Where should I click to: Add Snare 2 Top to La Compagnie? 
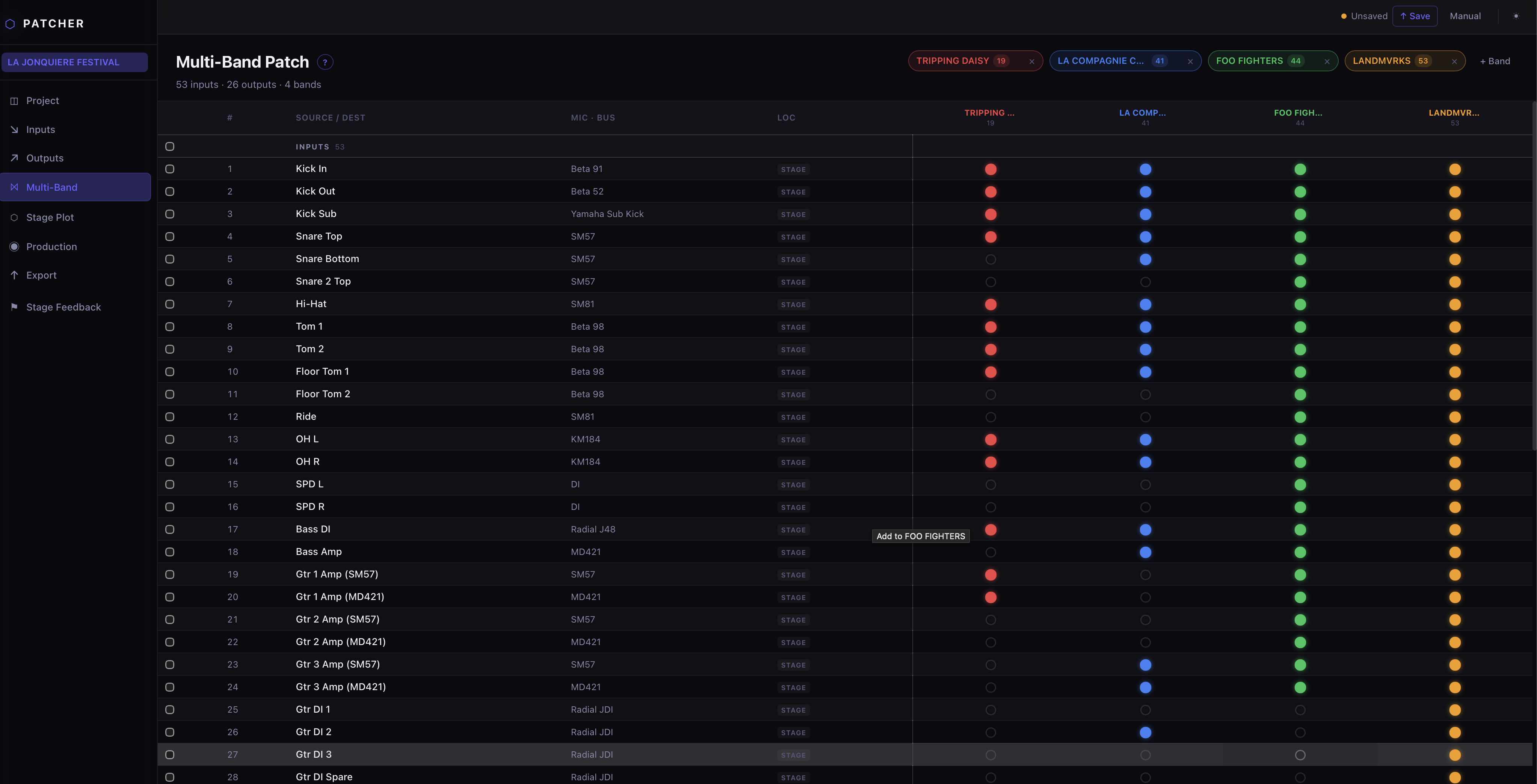(1146, 282)
